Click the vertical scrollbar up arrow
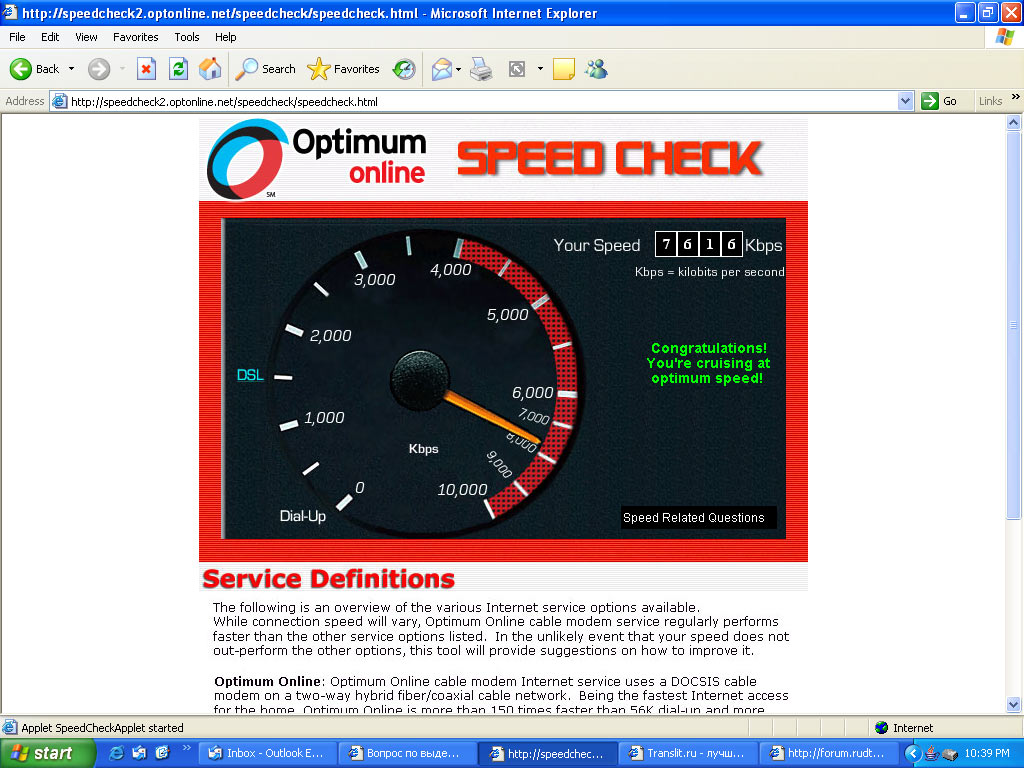The image size is (1024, 768). pyautogui.click(x=1014, y=122)
